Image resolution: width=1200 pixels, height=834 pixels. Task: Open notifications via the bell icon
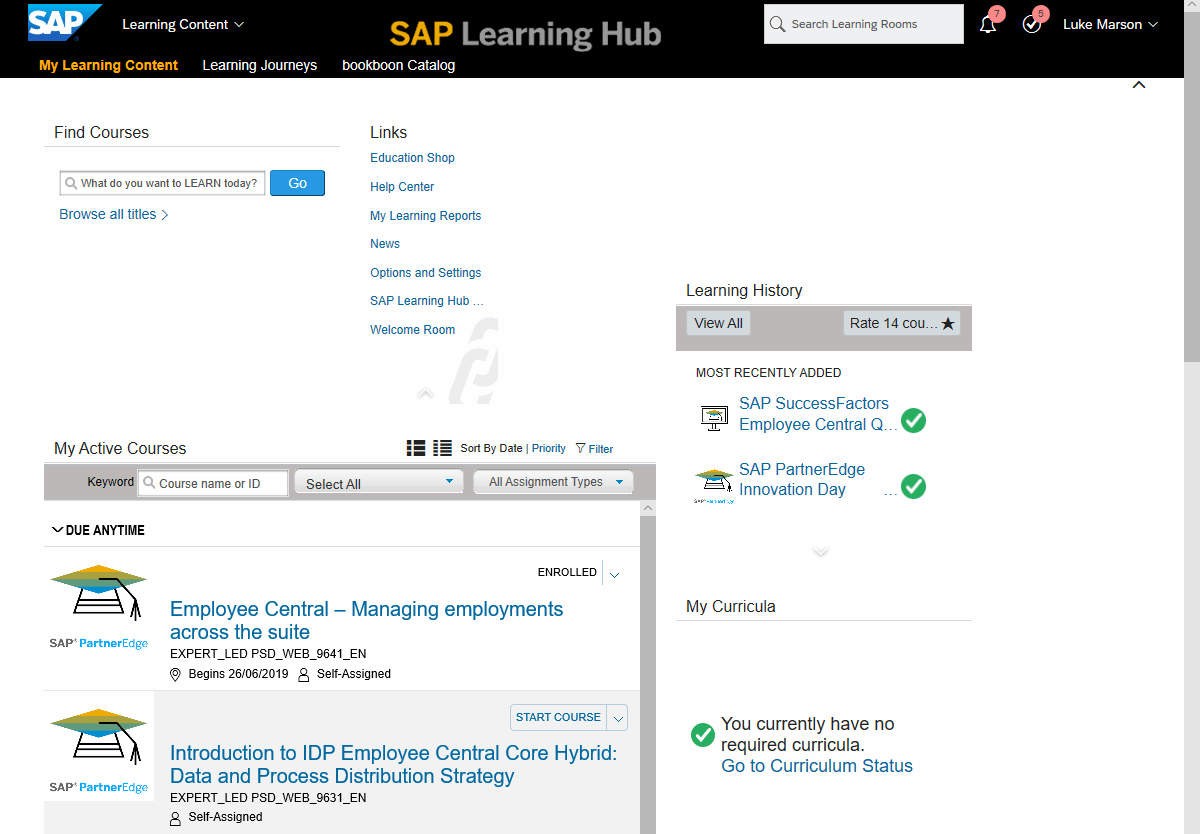(x=988, y=24)
